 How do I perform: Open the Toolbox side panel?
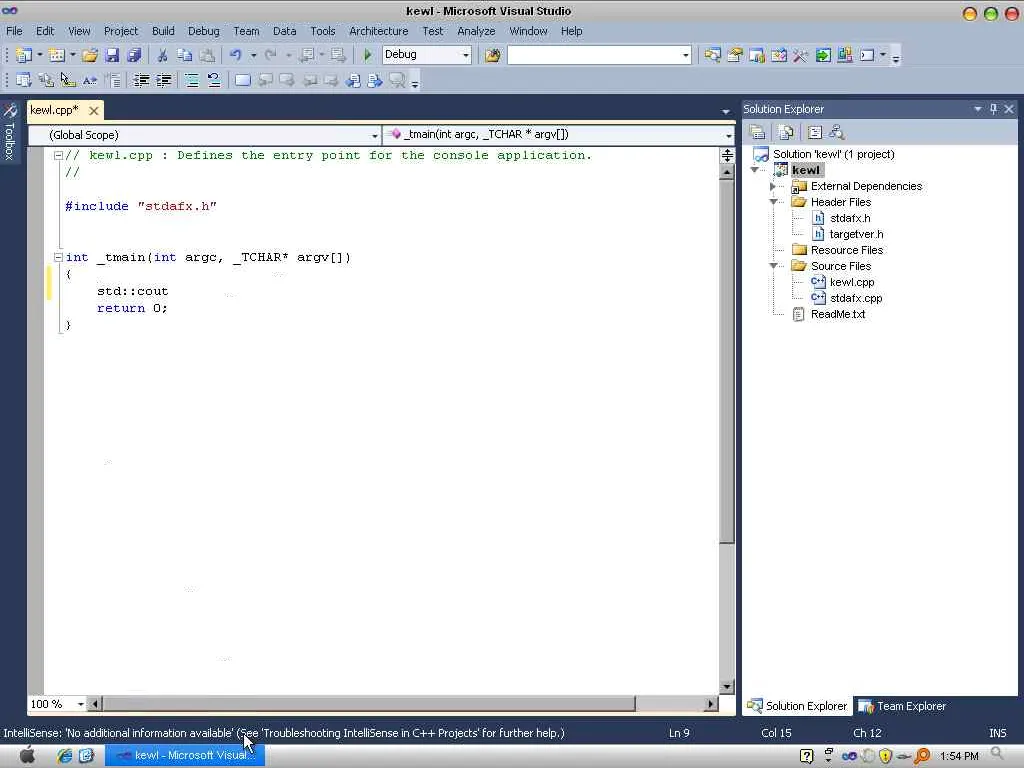pyautogui.click(x=9, y=133)
